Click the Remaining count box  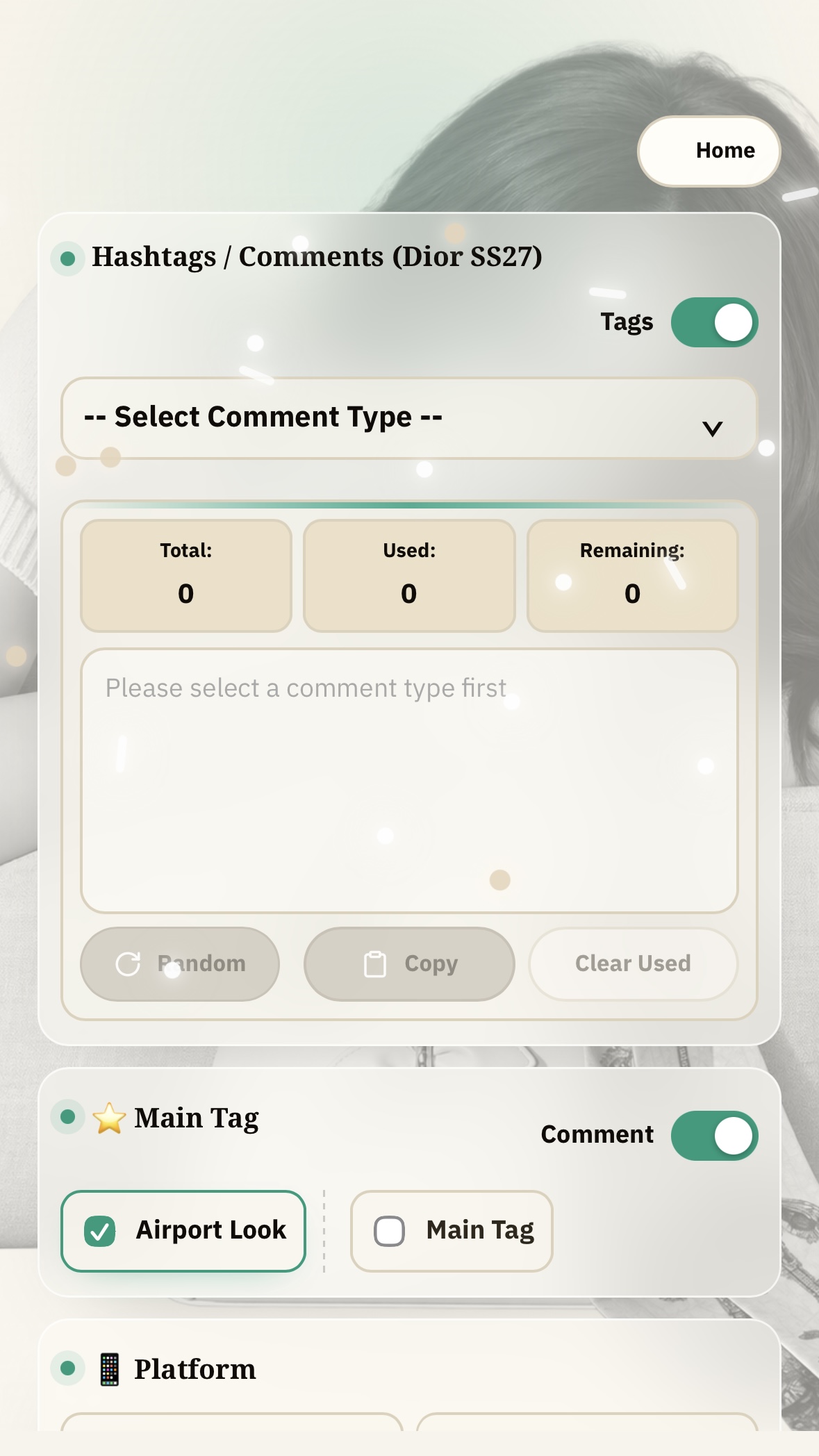pyautogui.click(x=632, y=576)
